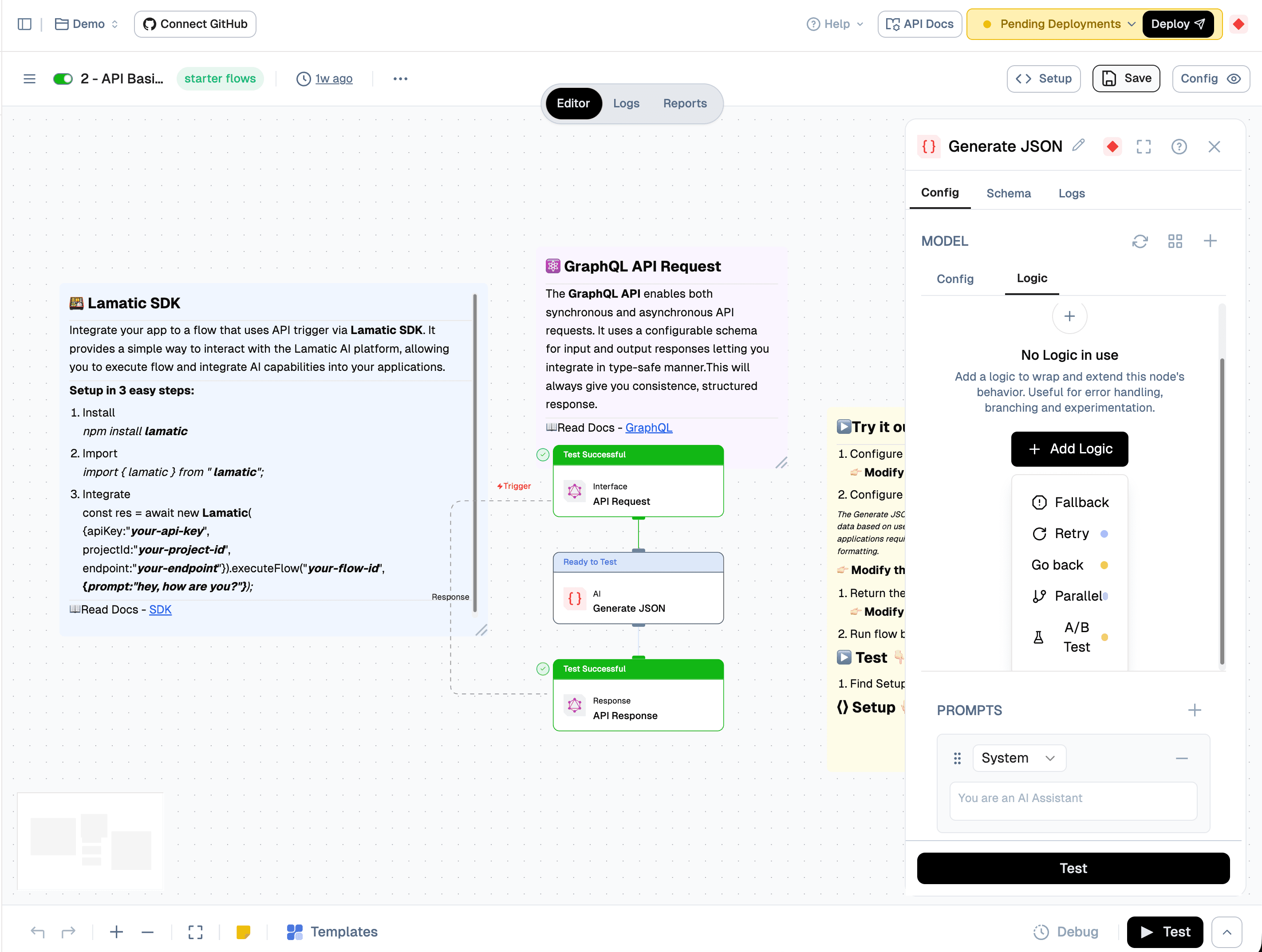Open help for Generate JSON node
The image size is (1262, 952).
(x=1179, y=146)
